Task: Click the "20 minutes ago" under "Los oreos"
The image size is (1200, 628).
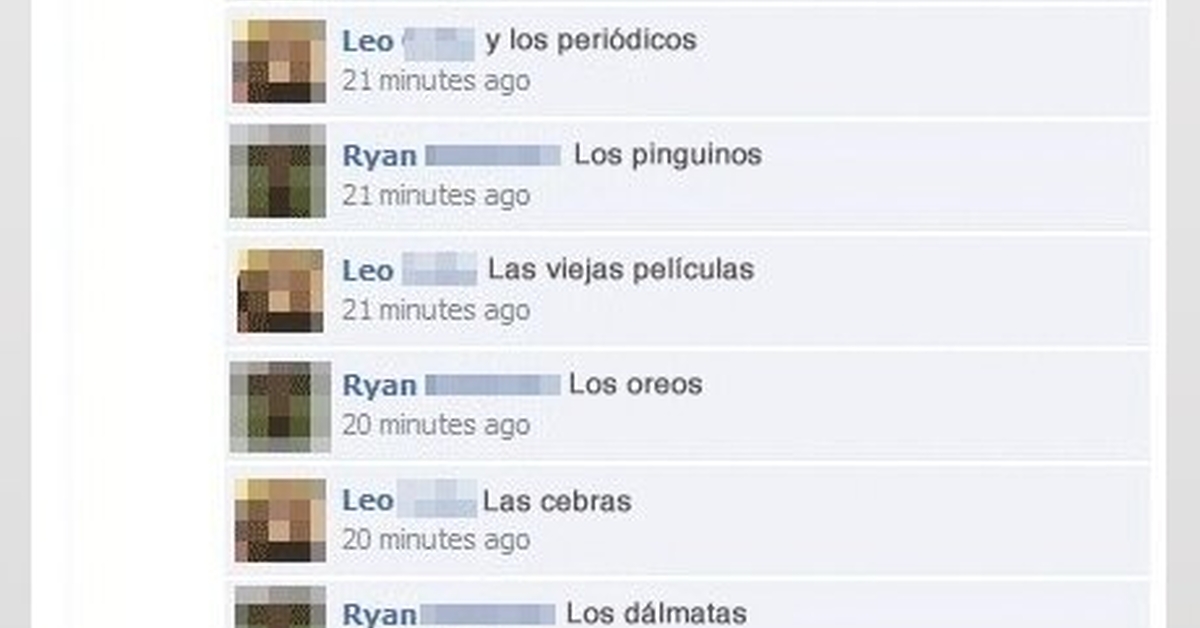Action: coord(436,425)
